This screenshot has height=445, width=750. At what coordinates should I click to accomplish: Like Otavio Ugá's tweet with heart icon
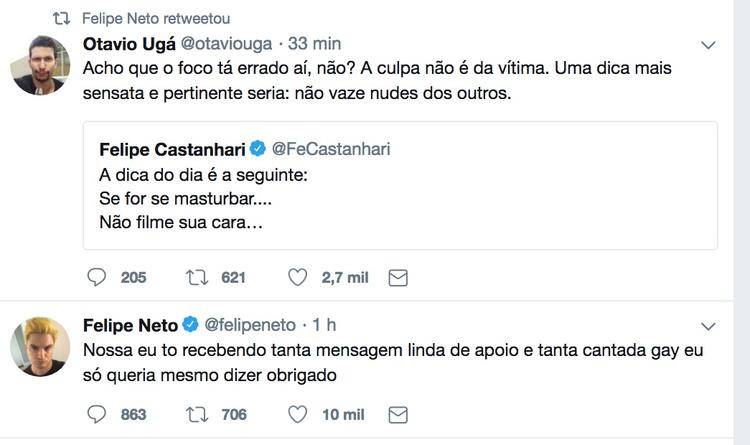pyautogui.click(x=297, y=277)
